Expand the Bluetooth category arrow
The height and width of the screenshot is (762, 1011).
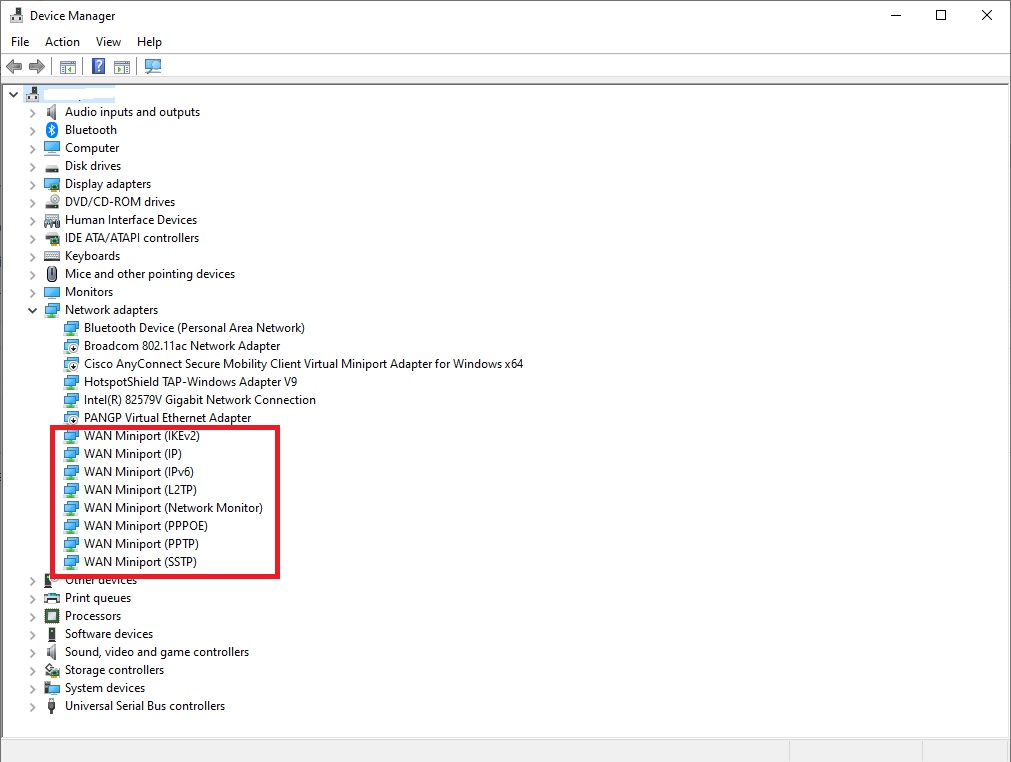click(32, 131)
